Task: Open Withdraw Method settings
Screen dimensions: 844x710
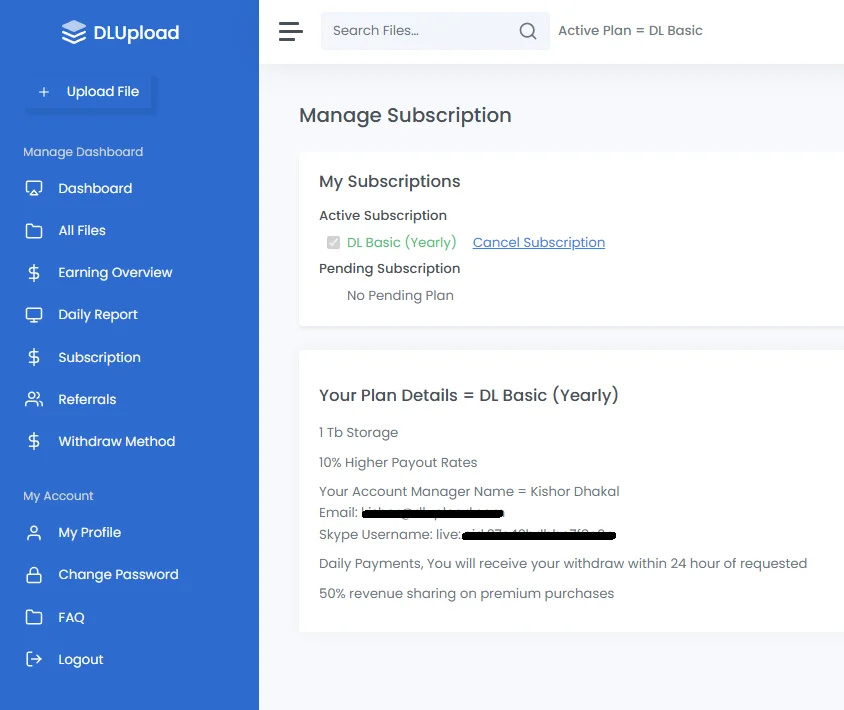Action: (117, 441)
